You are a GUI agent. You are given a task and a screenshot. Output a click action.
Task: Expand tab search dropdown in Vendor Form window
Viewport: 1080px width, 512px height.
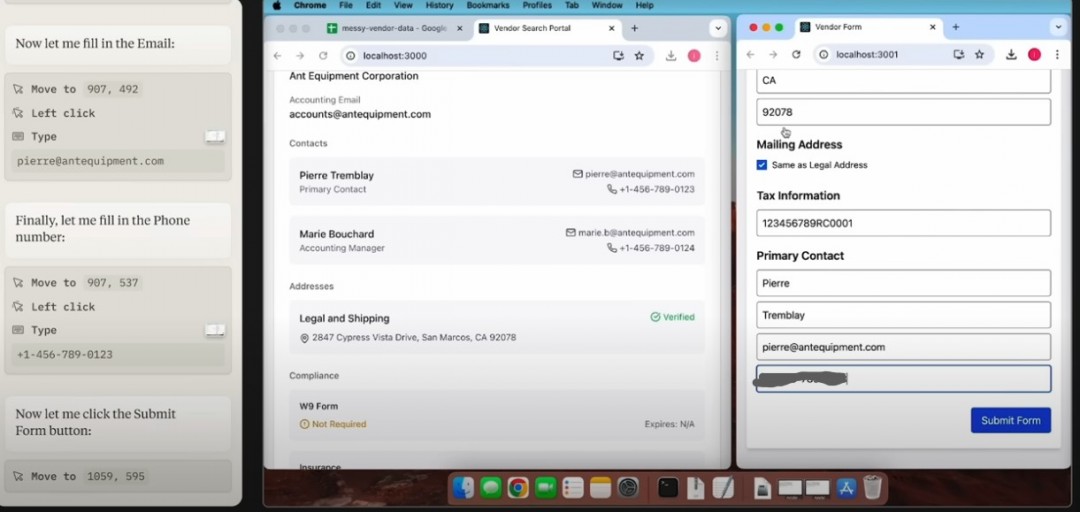(1058, 27)
